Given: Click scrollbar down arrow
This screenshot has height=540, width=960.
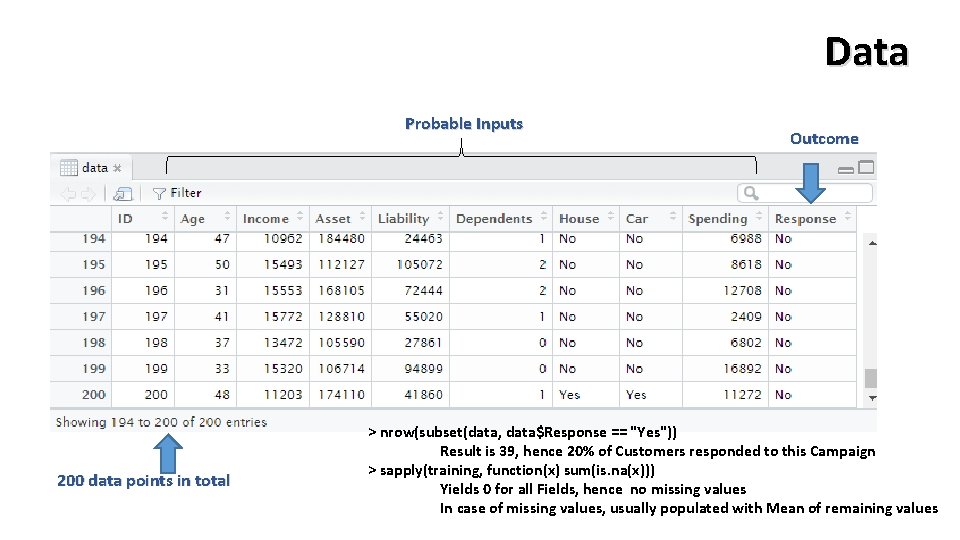Looking at the screenshot, I should pyautogui.click(x=872, y=398).
